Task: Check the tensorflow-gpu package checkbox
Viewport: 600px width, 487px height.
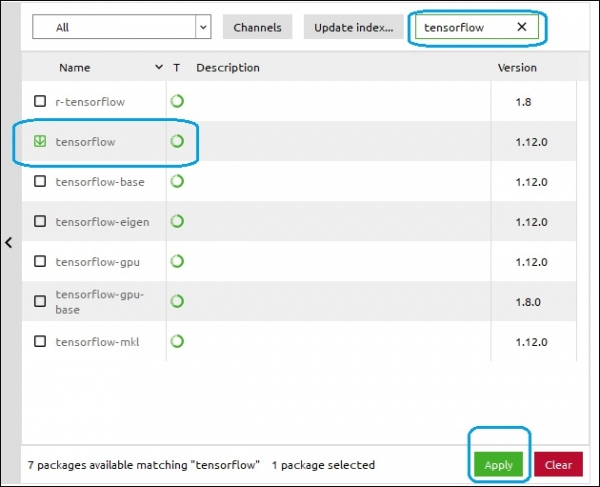Action: click(x=40, y=262)
